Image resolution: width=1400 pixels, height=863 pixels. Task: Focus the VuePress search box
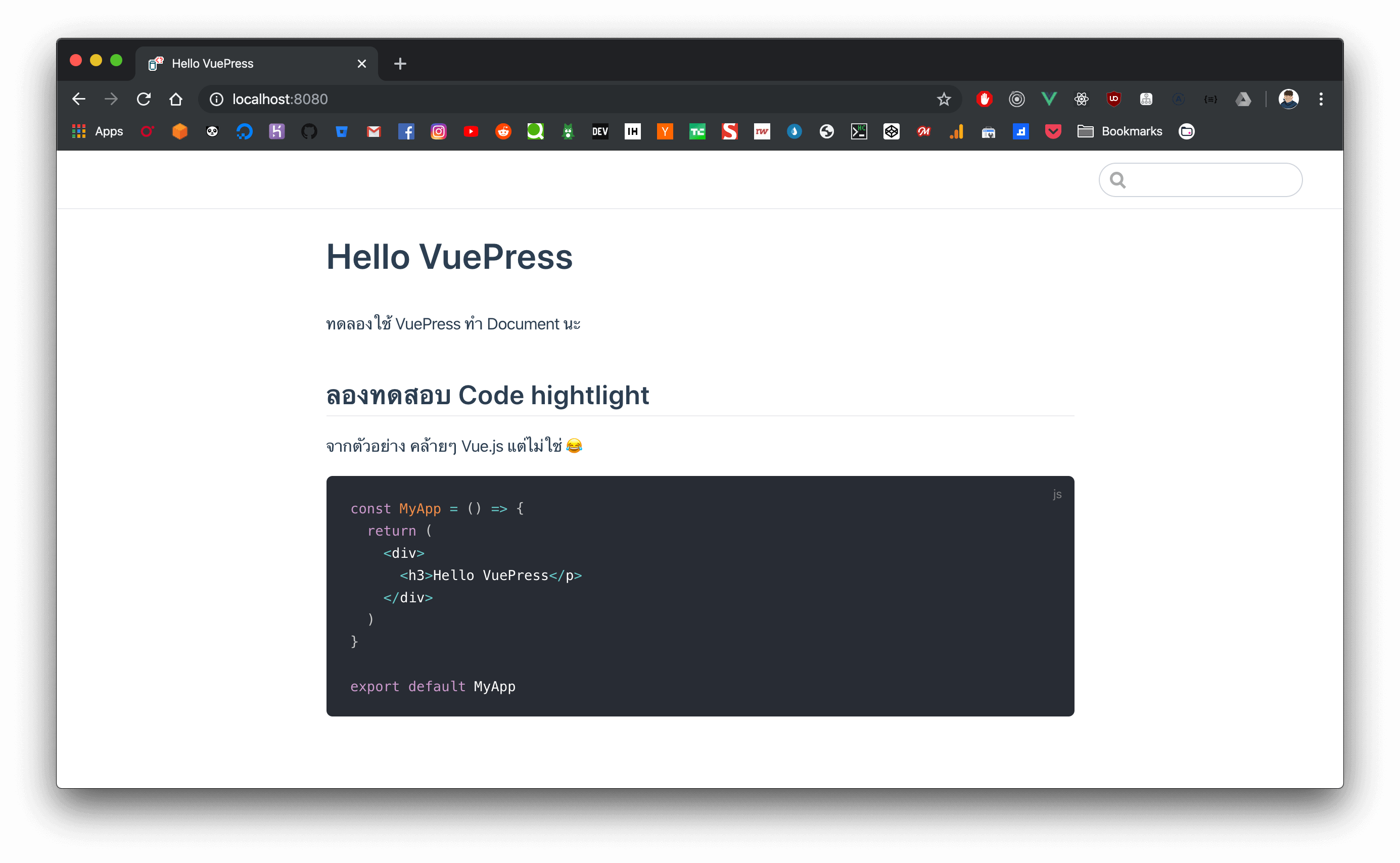[1200, 180]
